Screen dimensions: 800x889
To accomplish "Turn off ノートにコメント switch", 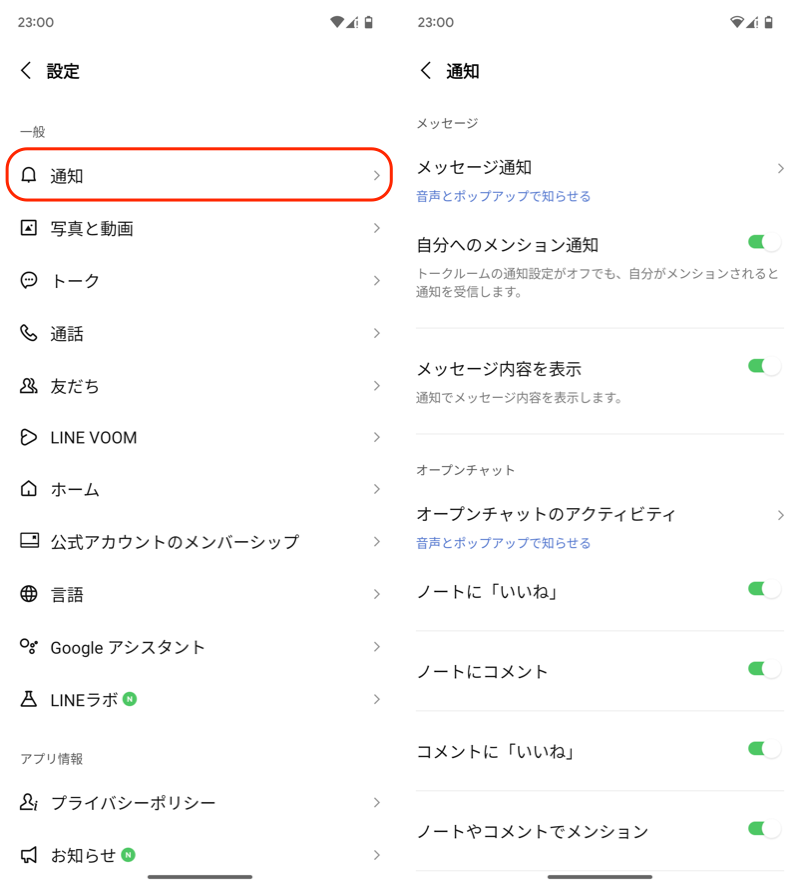I will click(x=764, y=669).
